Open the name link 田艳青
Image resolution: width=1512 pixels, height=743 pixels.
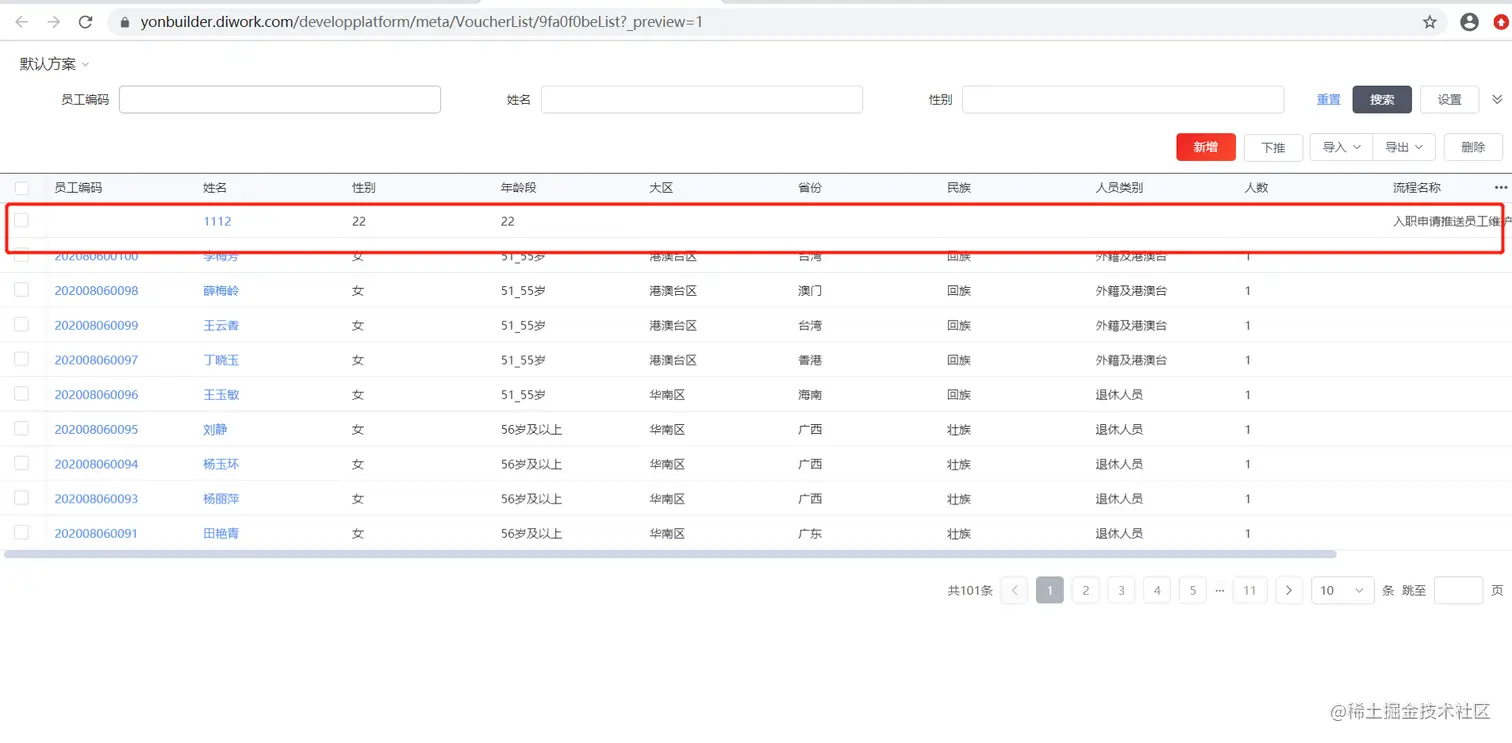click(221, 533)
